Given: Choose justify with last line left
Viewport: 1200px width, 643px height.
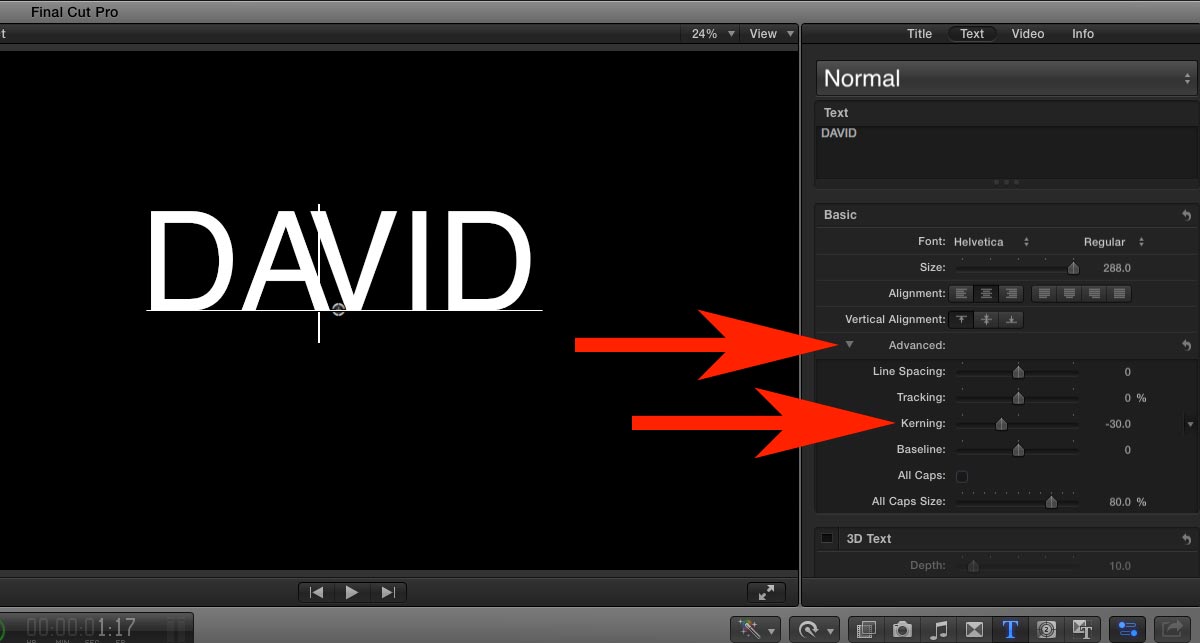Looking at the screenshot, I should click(1045, 294).
